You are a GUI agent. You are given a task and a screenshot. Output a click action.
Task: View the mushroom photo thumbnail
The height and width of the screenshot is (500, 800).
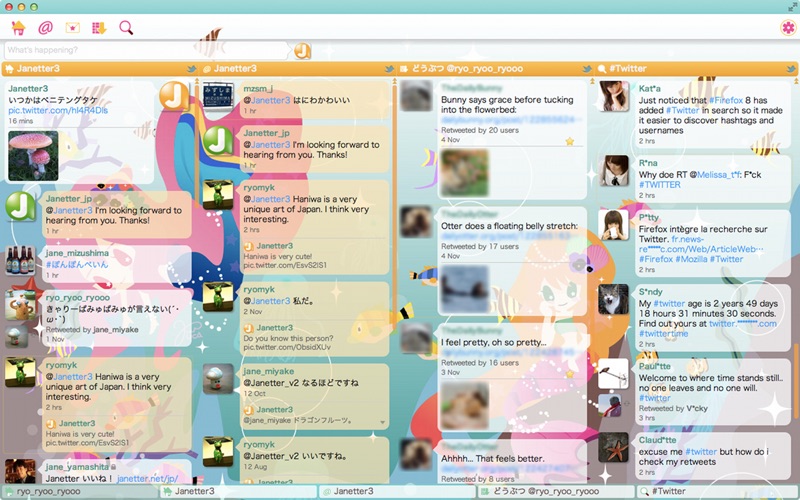tap(33, 156)
